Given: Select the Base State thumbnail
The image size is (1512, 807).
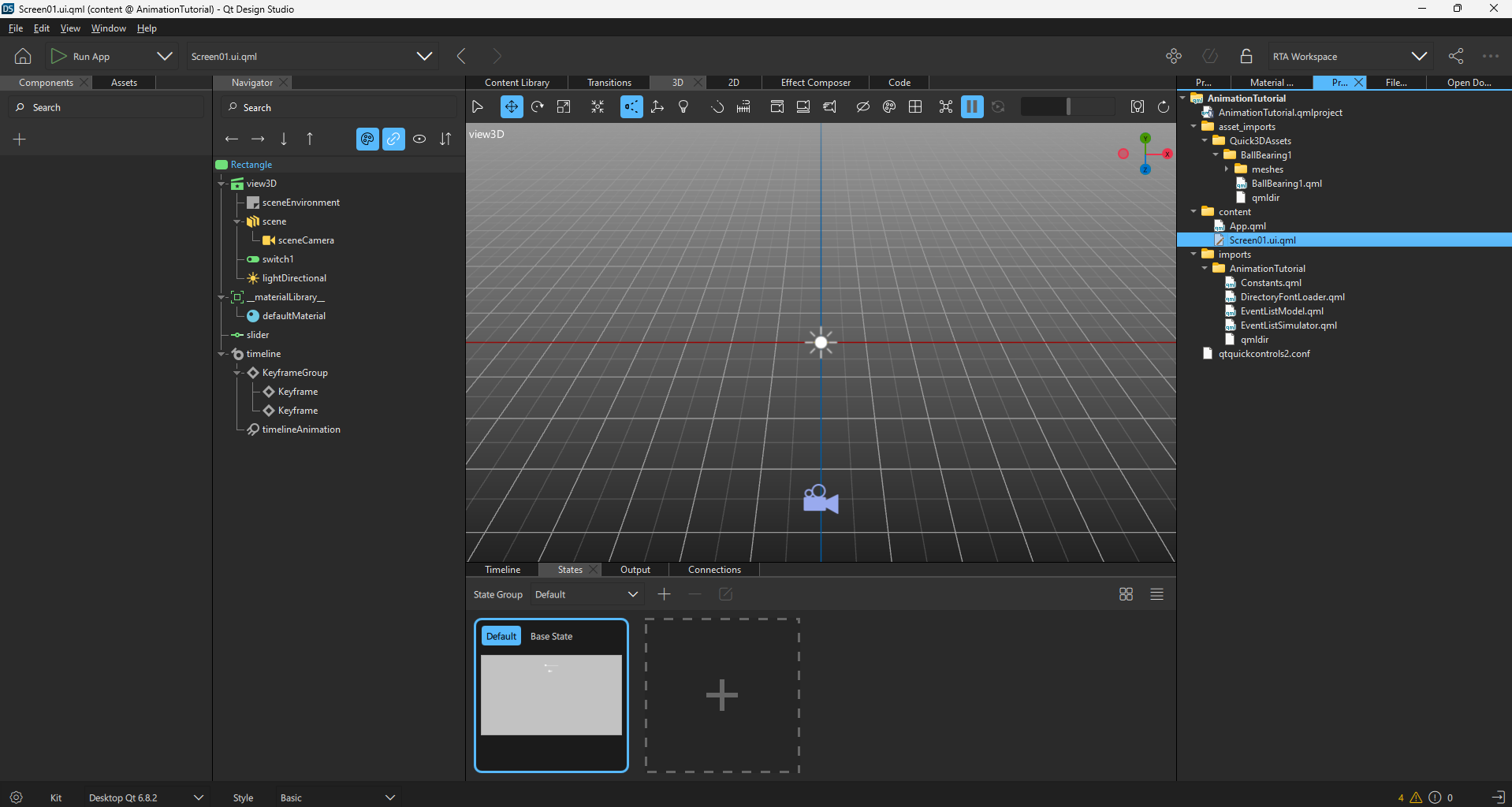Looking at the screenshot, I should pos(551,694).
